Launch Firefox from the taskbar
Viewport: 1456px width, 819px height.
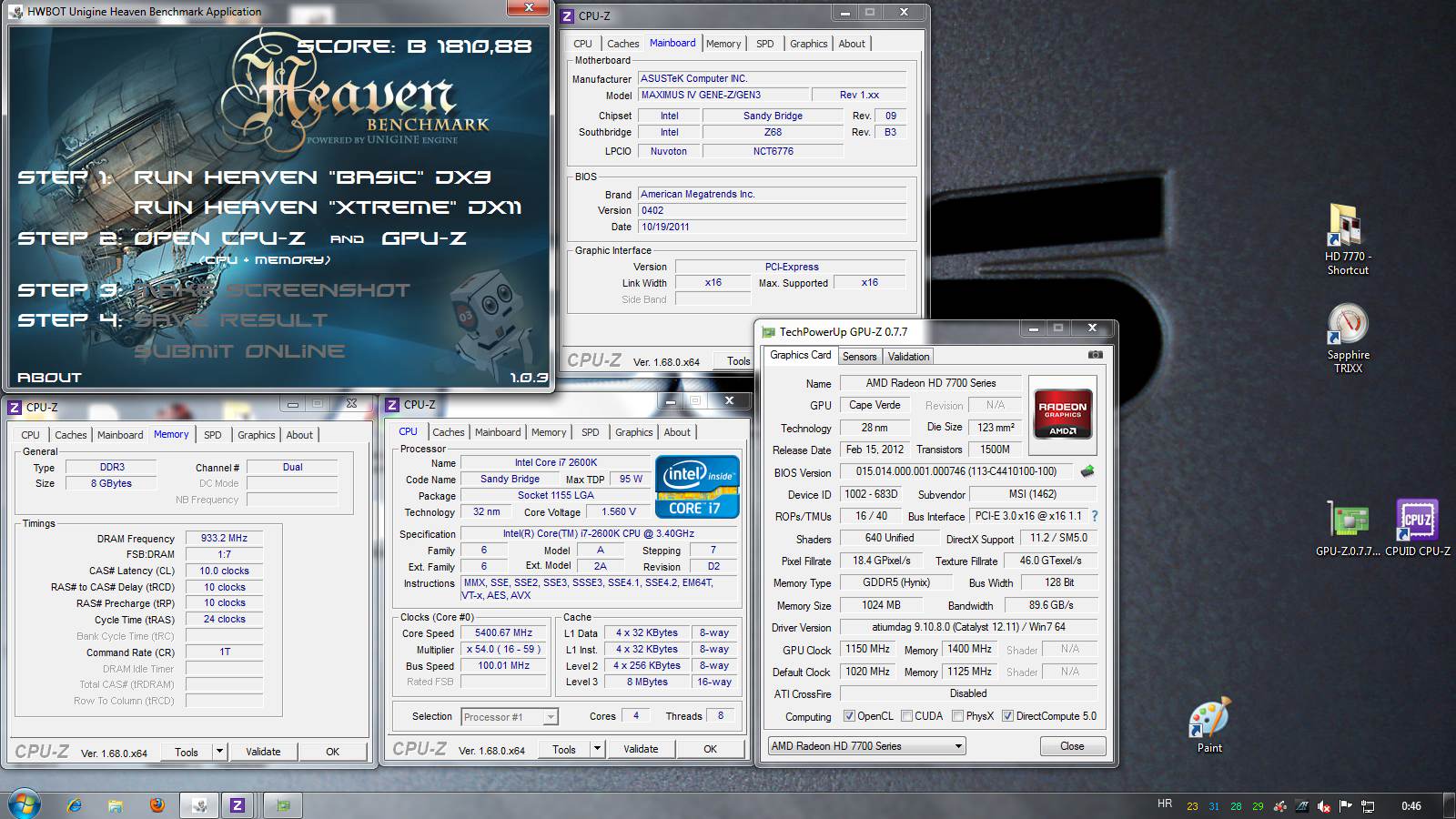(x=157, y=805)
